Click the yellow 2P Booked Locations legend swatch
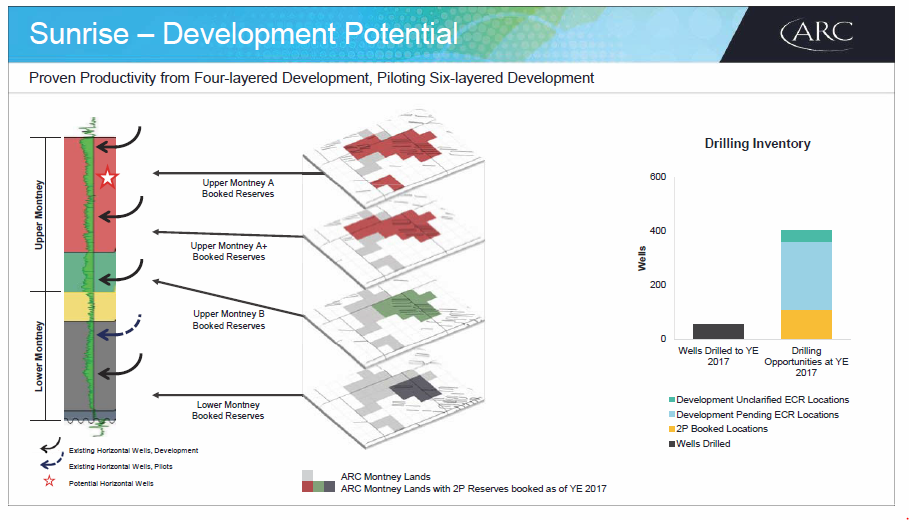Image resolution: width=909 pixels, height=520 pixels. click(x=672, y=429)
